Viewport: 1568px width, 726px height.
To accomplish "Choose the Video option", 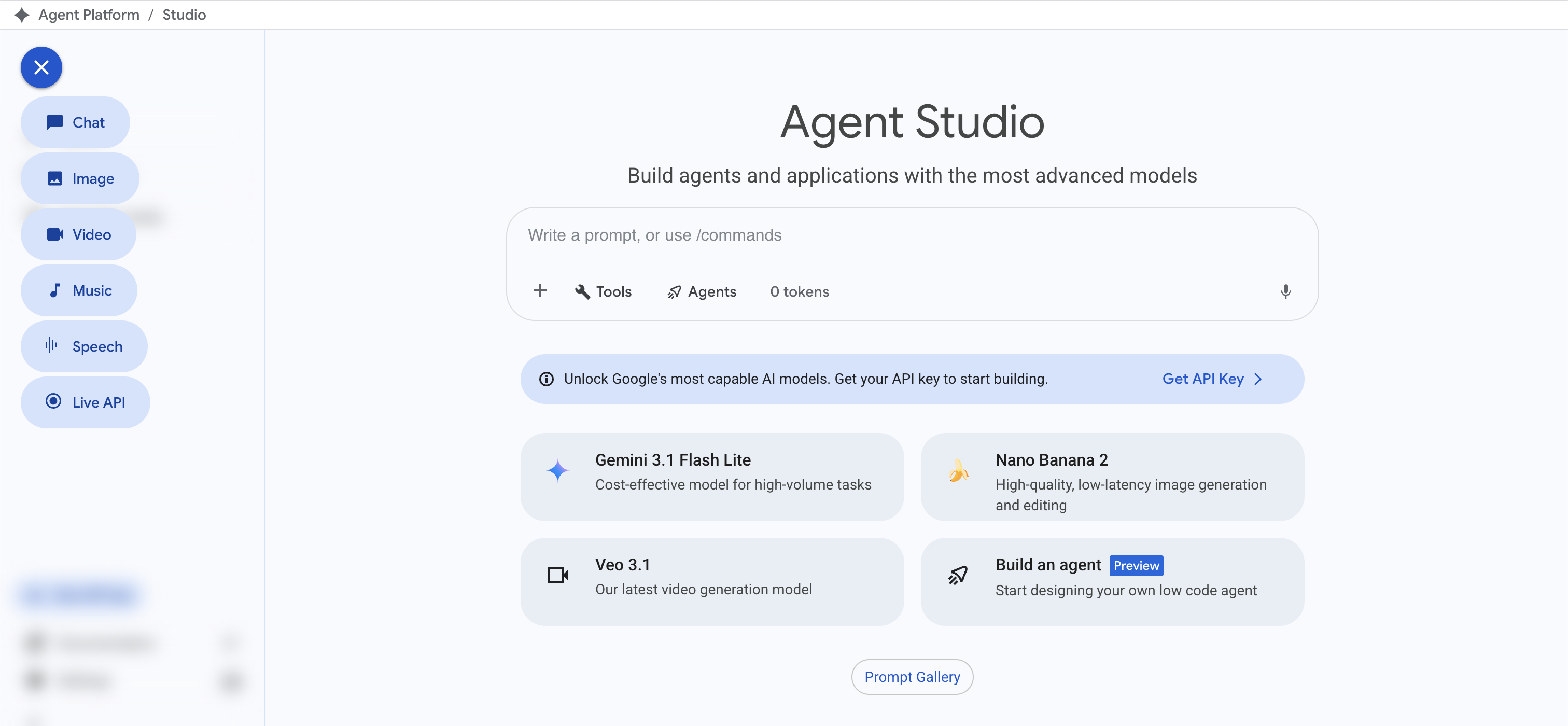I will tap(78, 234).
